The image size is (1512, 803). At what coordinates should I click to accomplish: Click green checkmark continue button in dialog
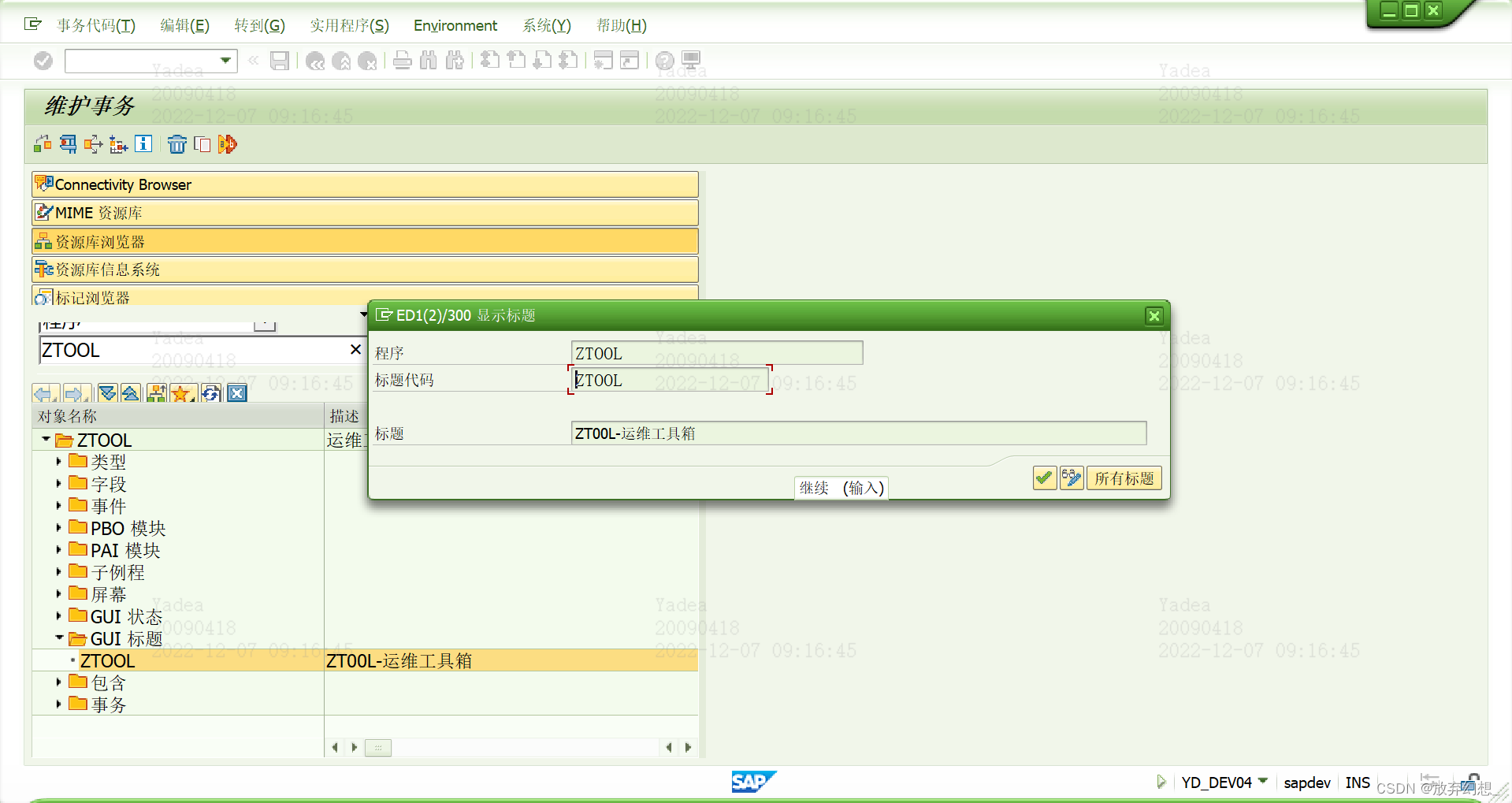(1045, 478)
